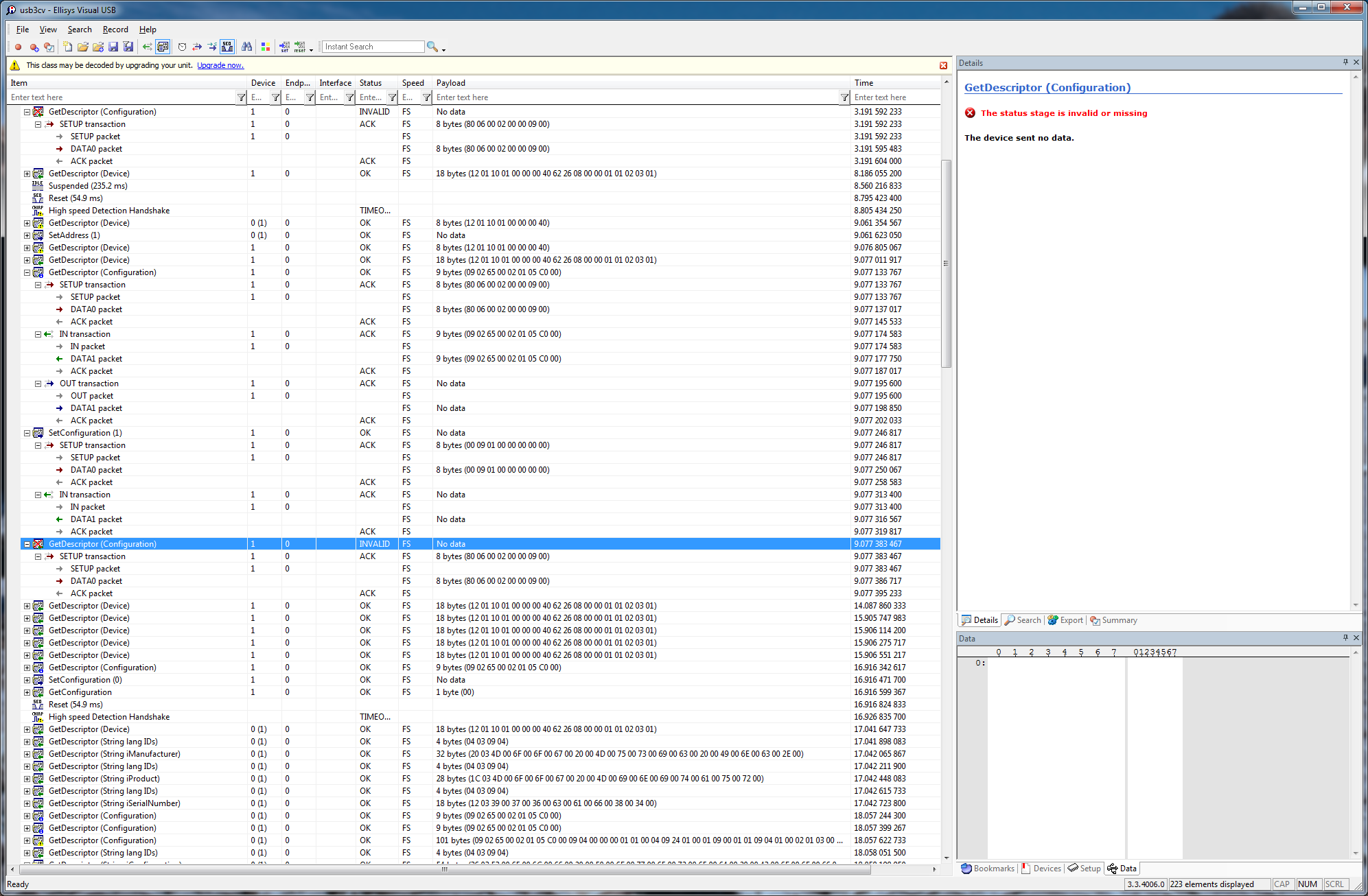Click the 'set' time reference icon
Viewport: 1368px width, 896px height.
[285, 47]
